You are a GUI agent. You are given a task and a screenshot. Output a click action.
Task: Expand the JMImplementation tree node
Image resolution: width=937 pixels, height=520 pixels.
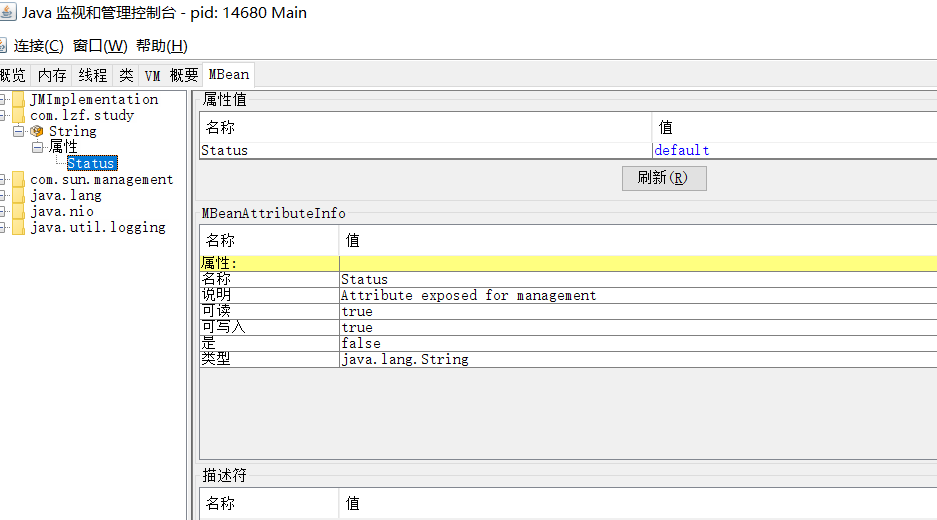(2, 99)
